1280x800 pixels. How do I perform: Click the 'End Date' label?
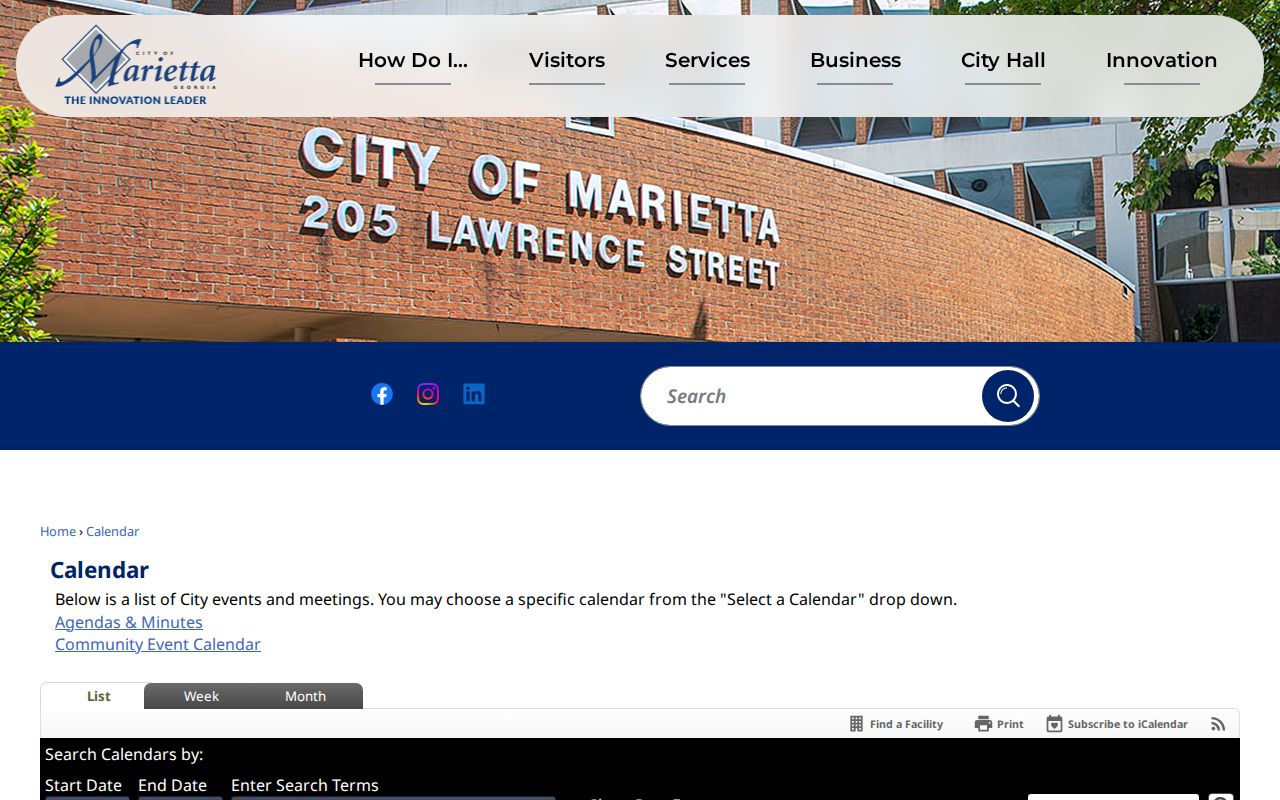(x=172, y=785)
